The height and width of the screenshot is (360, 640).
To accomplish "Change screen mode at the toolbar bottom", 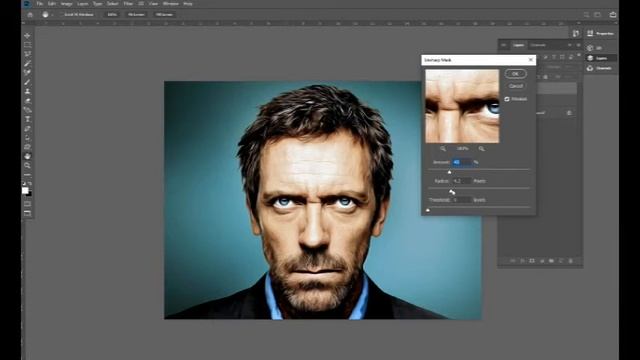I will point(27,213).
